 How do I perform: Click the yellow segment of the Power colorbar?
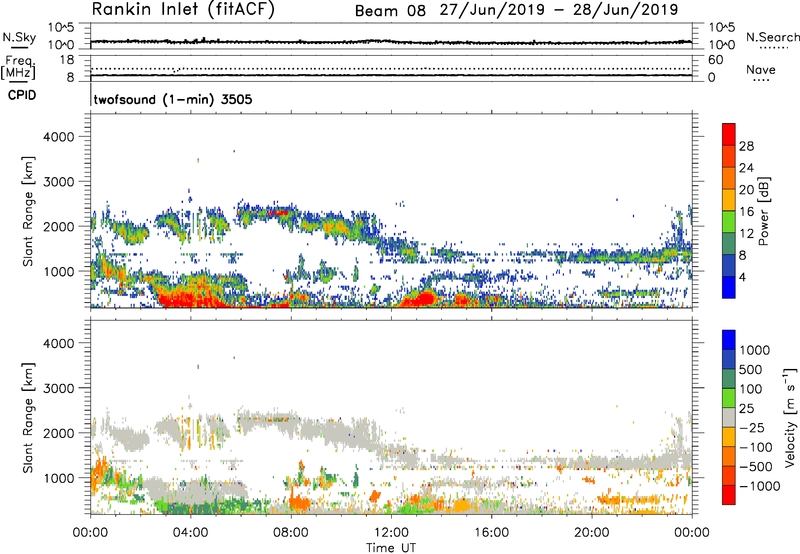(729, 200)
